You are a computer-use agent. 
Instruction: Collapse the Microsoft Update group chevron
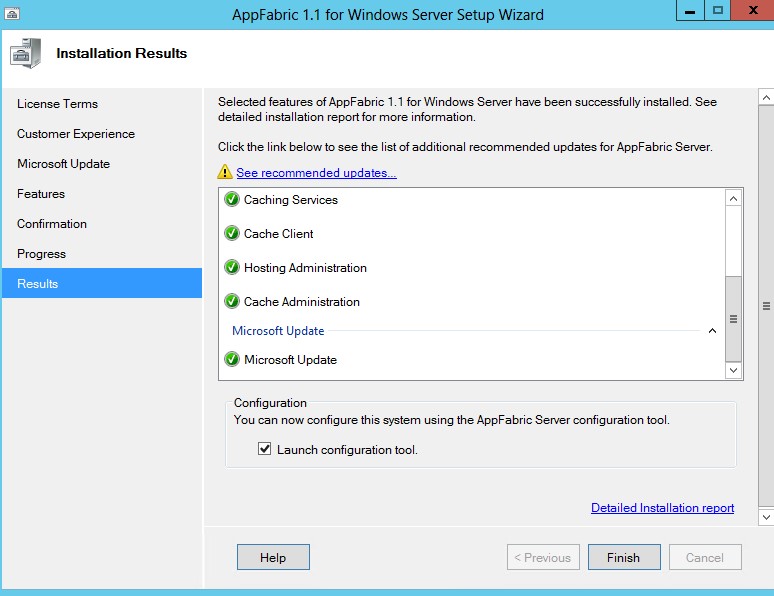click(x=712, y=331)
